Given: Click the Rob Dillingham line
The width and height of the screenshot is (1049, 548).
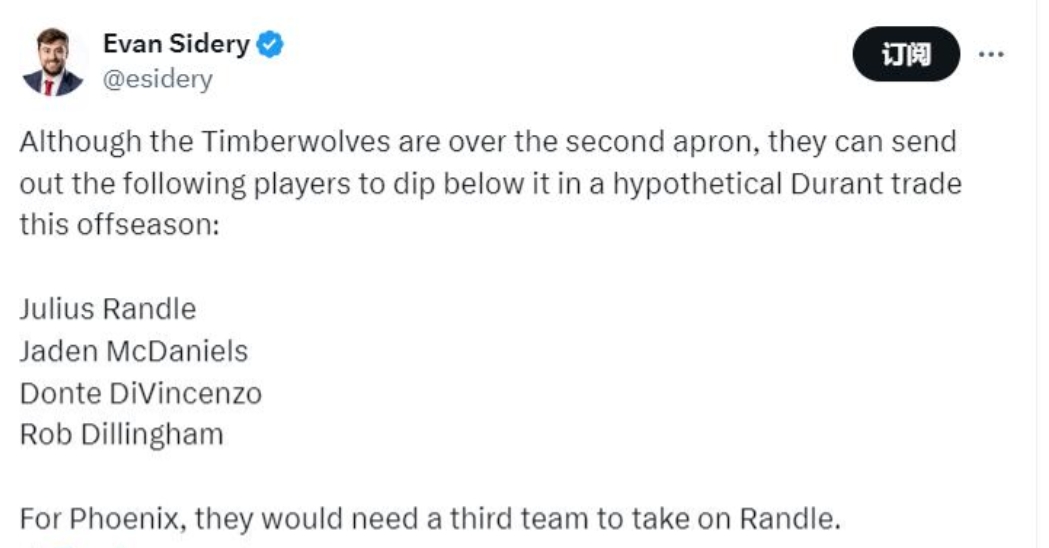Looking at the screenshot, I should click(x=121, y=435).
